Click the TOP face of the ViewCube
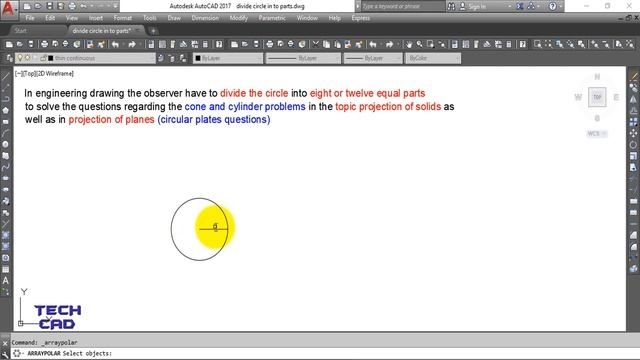The height and width of the screenshot is (360, 640). click(x=597, y=97)
